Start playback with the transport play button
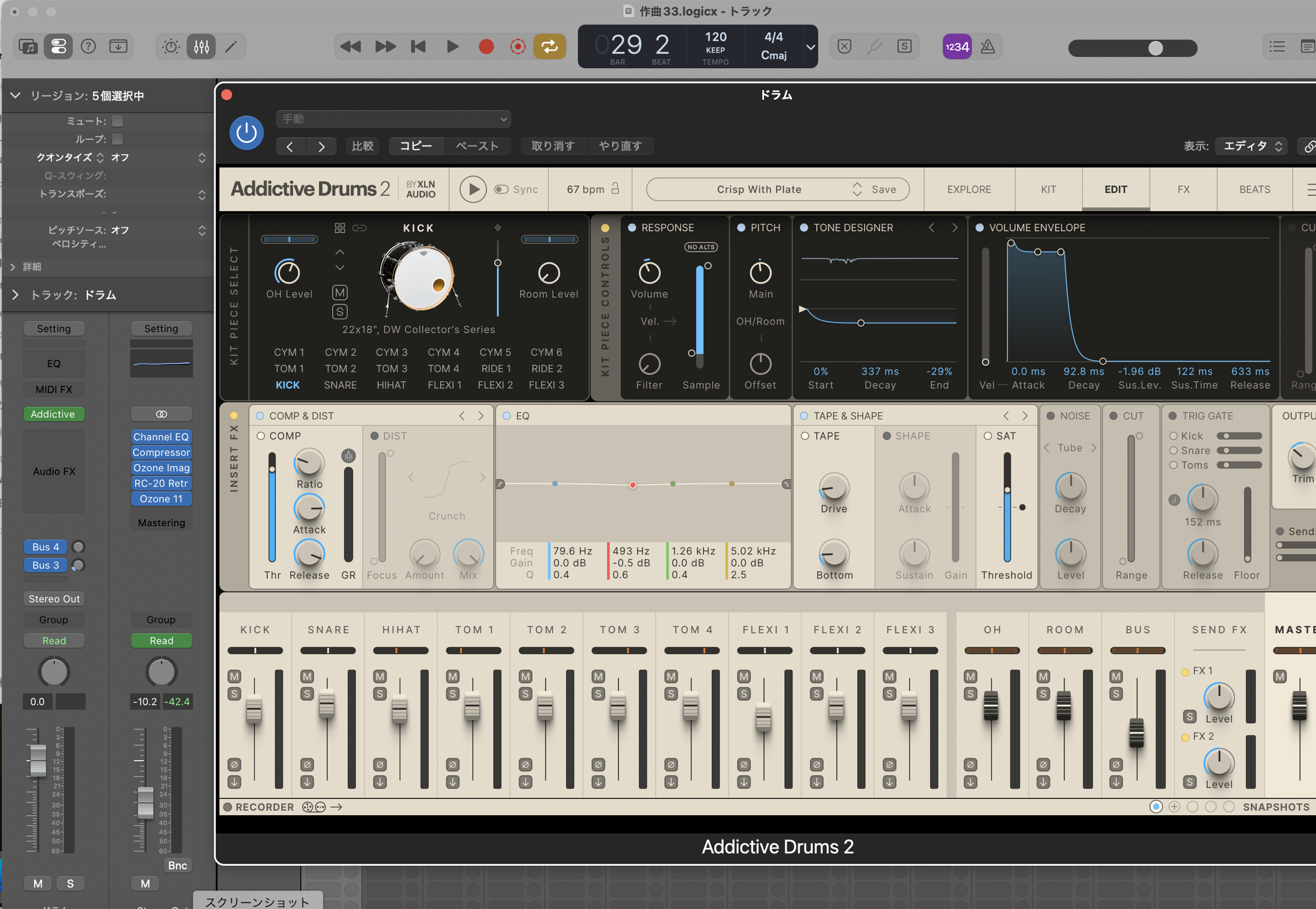The width and height of the screenshot is (1316, 909). (x=452, y=47)
